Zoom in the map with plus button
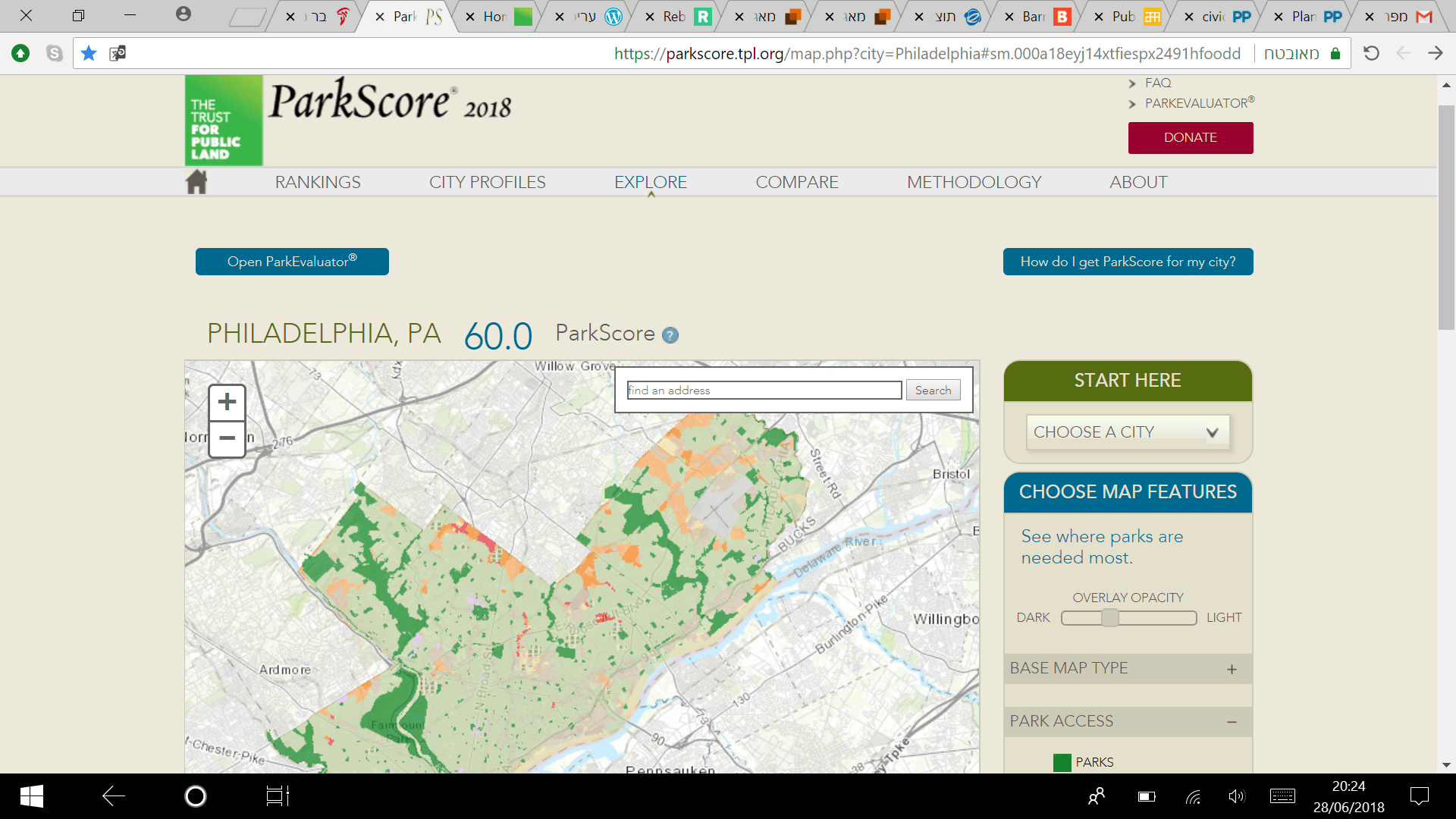This screenshot has width=1456, height=819. point(227,402)
